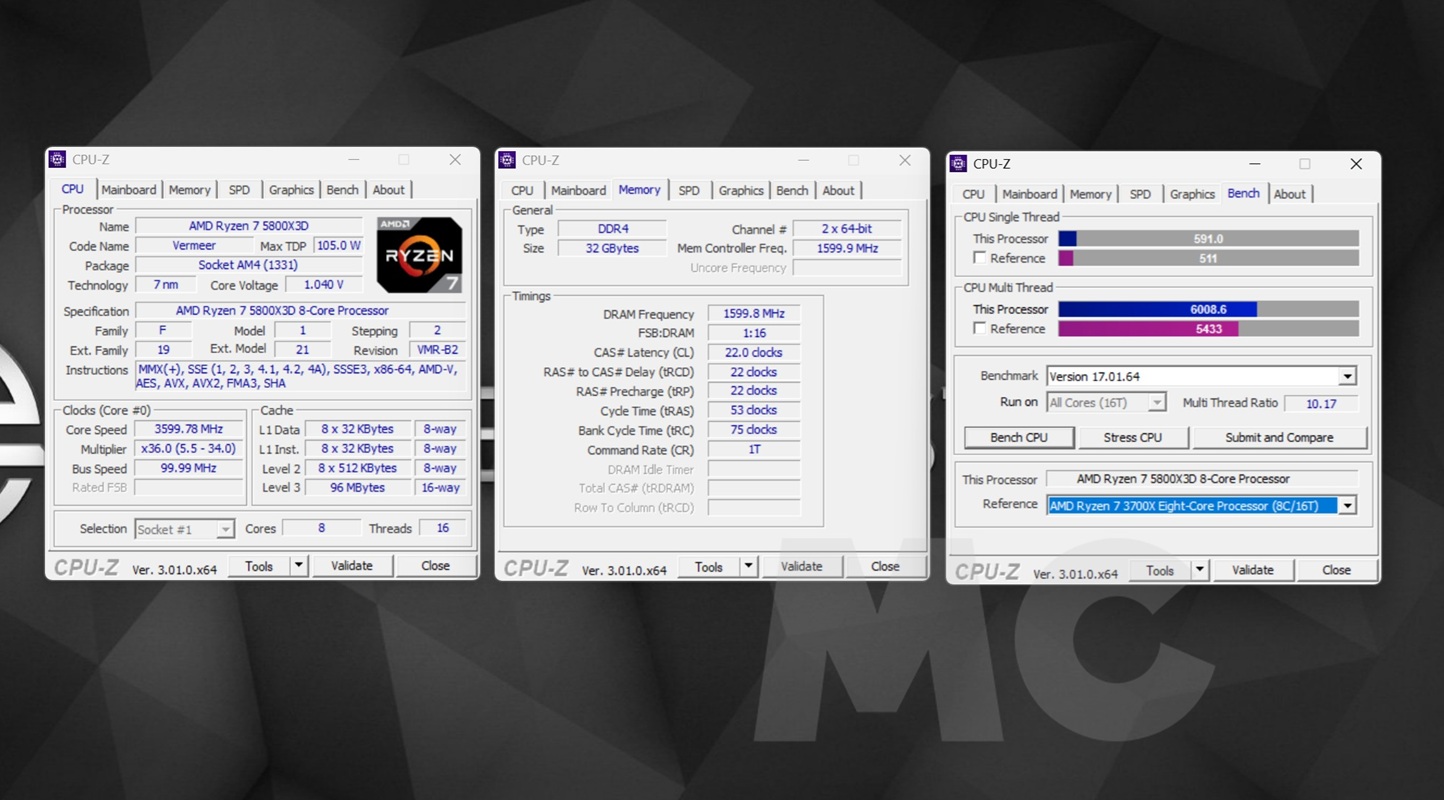Open the Run on All Cores dropdown

click(1157, 403)
